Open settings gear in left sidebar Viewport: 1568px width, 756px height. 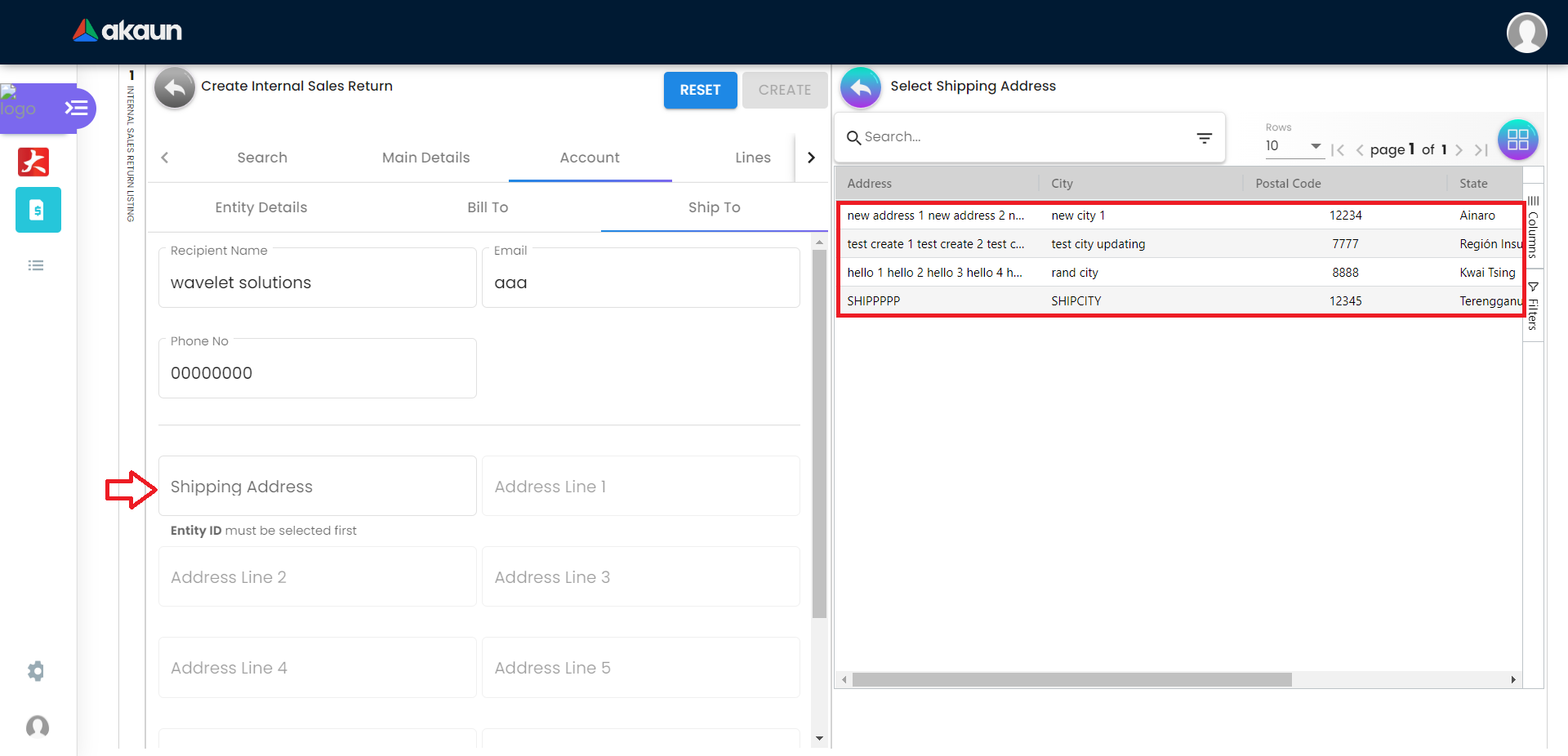tap(36, 671)
